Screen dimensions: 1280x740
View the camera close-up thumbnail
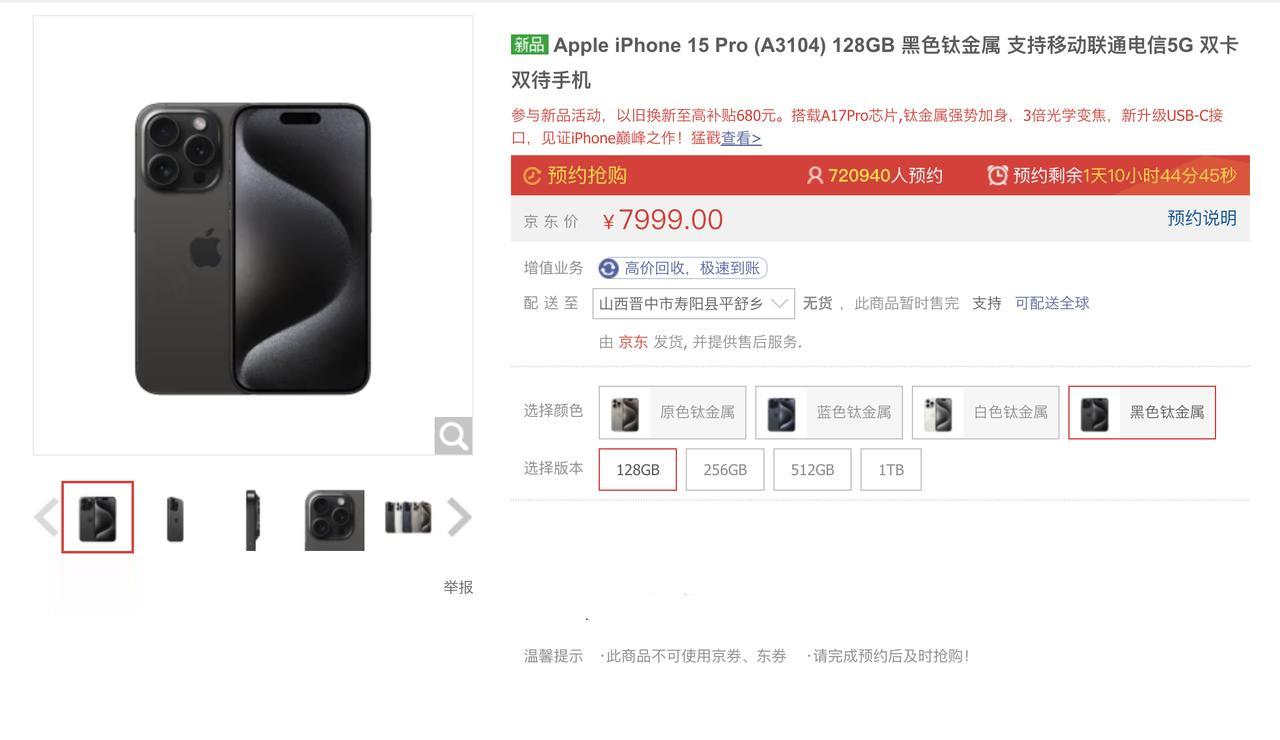coord(334,519)
